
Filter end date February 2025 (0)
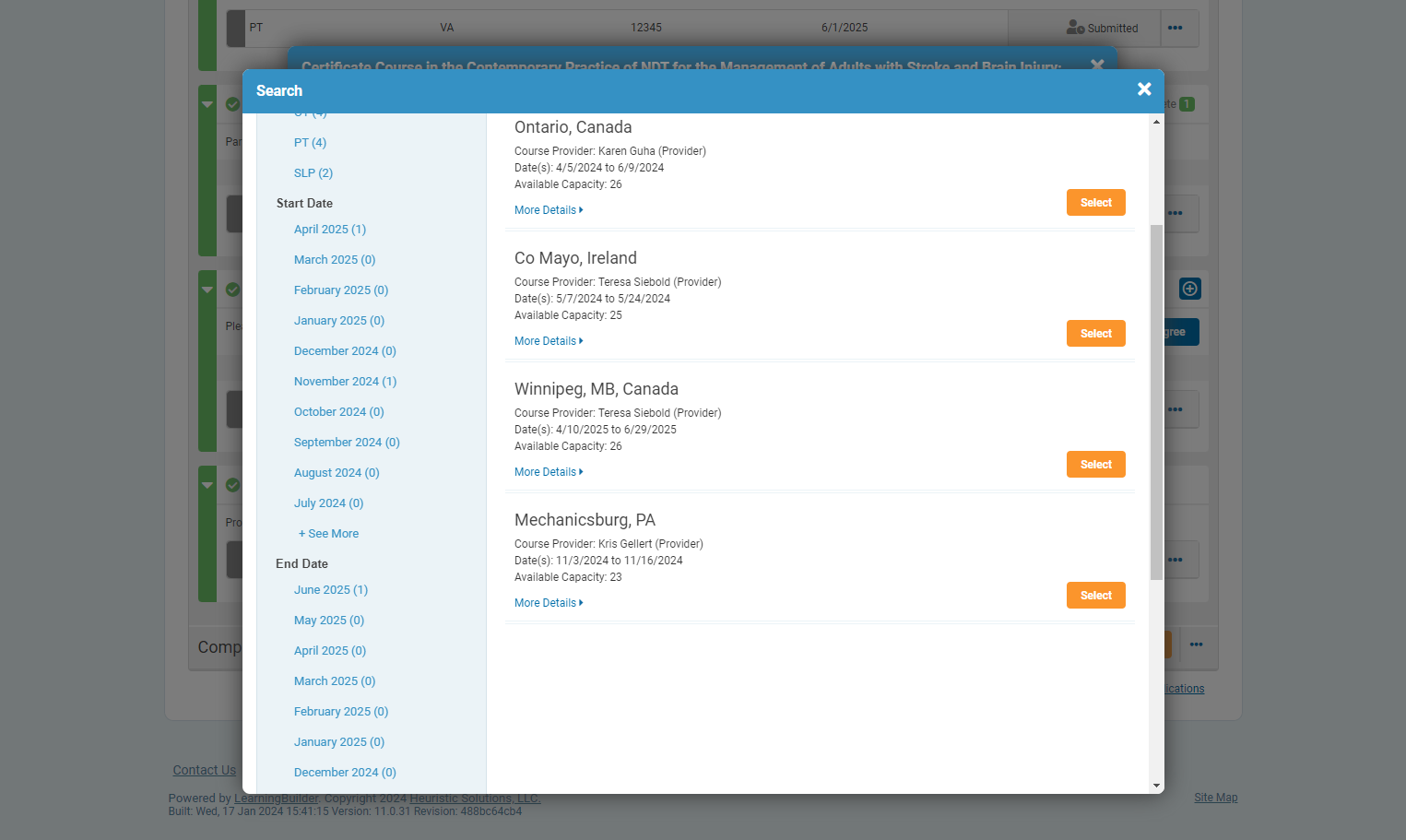[x=341, y=712]
